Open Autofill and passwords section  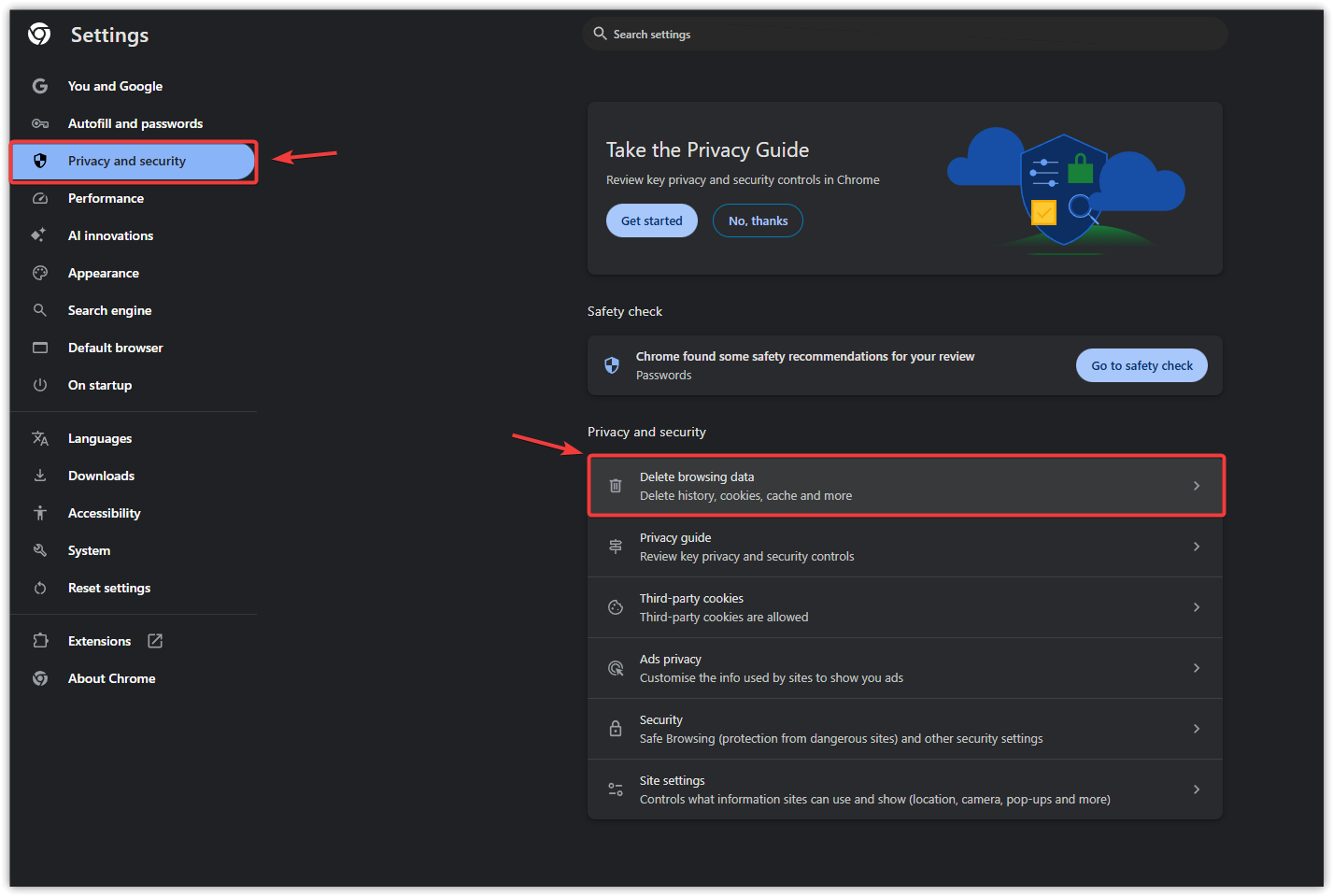135,123
